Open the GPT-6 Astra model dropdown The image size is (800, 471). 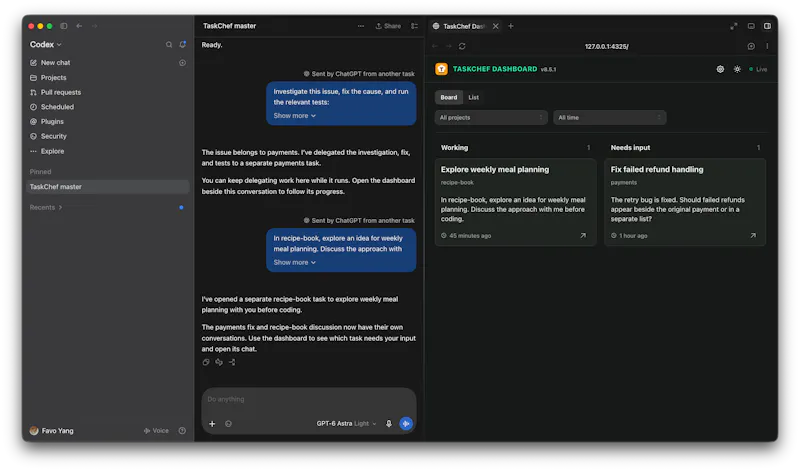346,424
